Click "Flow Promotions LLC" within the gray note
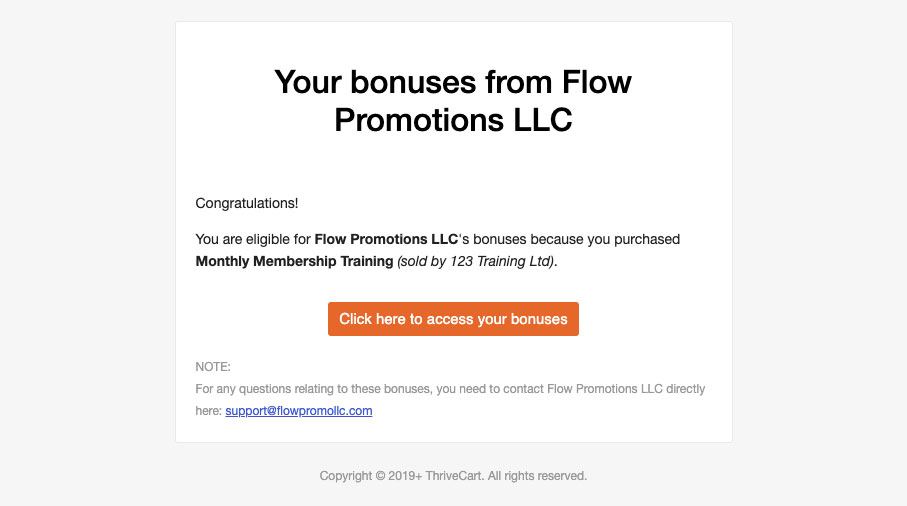The height and width of the screenshot is (506, 907). [604, 389]
